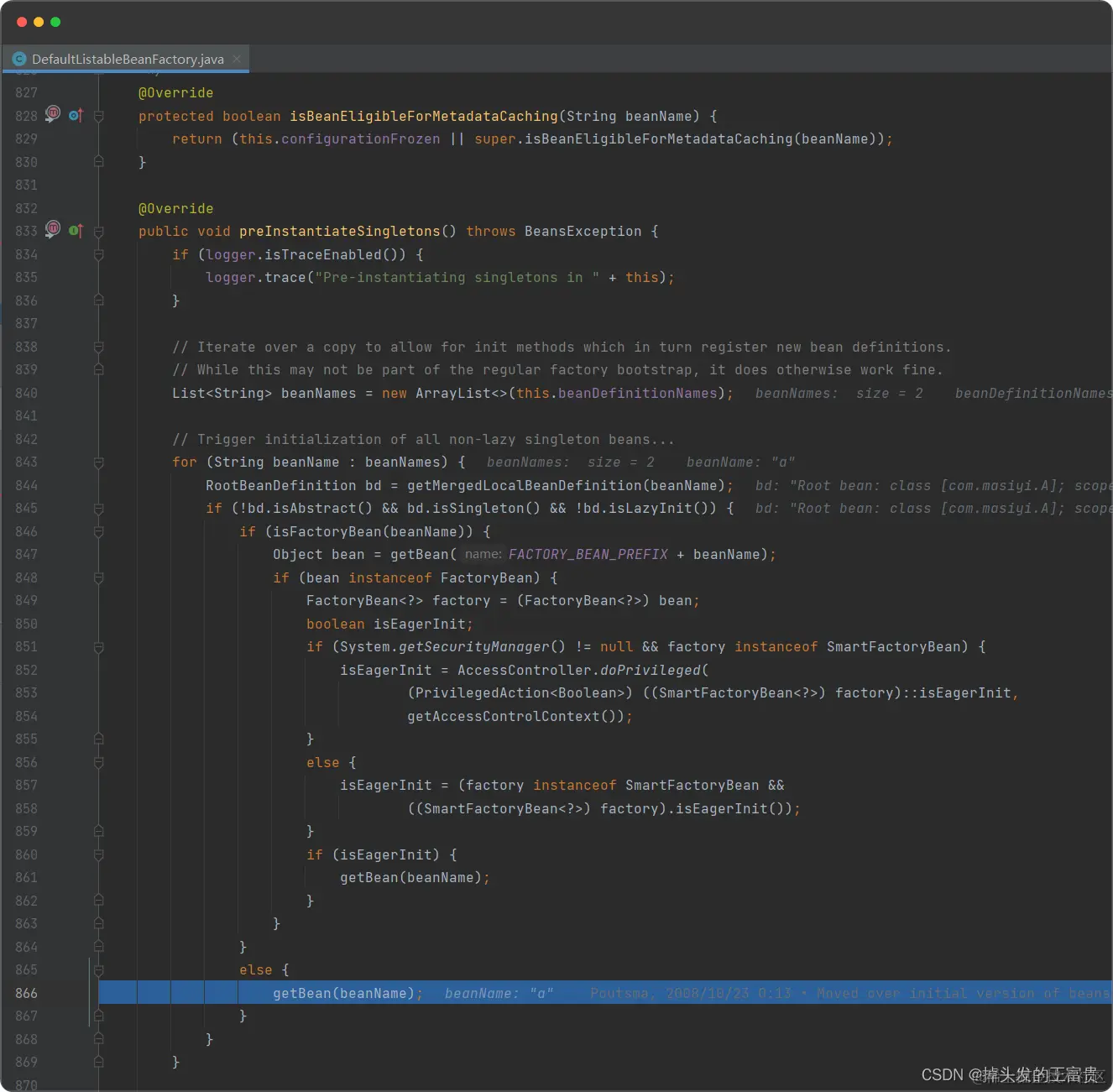Click BeansException in the throws clause
This screenshot has height=1092, width=1113.
[583, 231]
